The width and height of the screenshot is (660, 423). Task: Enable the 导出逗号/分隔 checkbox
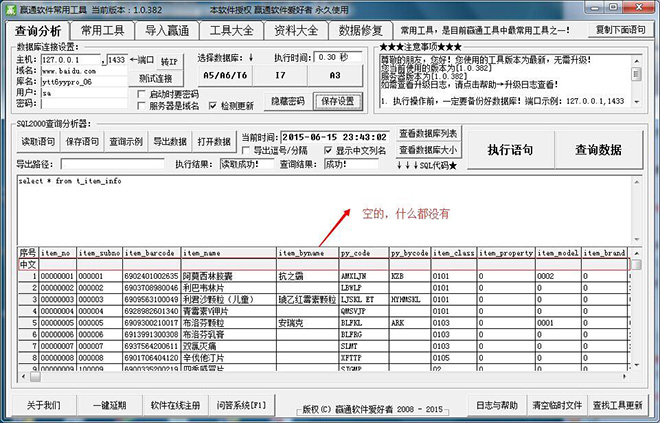point(246,150)
